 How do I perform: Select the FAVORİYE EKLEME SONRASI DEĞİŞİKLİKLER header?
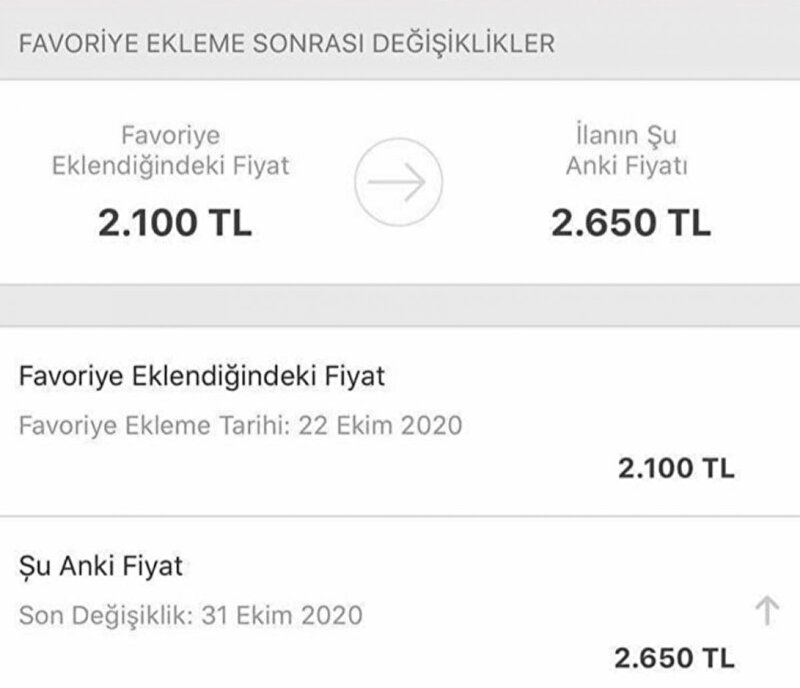pyautogui.click(x=288, y=44)
